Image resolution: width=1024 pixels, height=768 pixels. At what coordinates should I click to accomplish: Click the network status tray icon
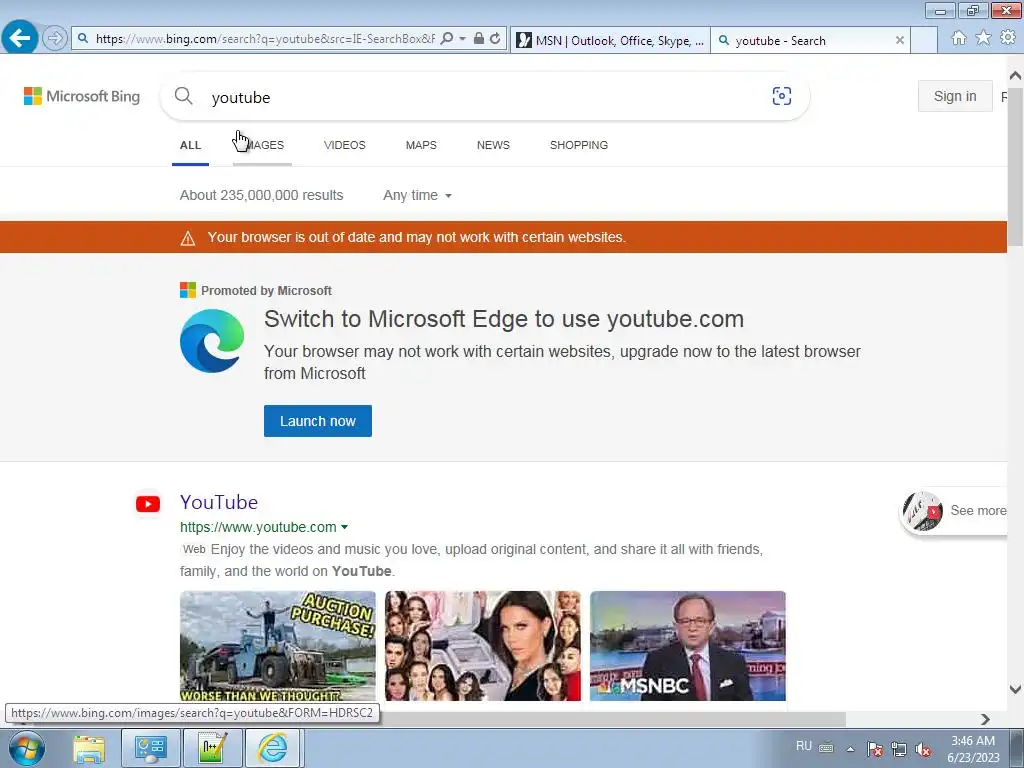pos(899,749)
